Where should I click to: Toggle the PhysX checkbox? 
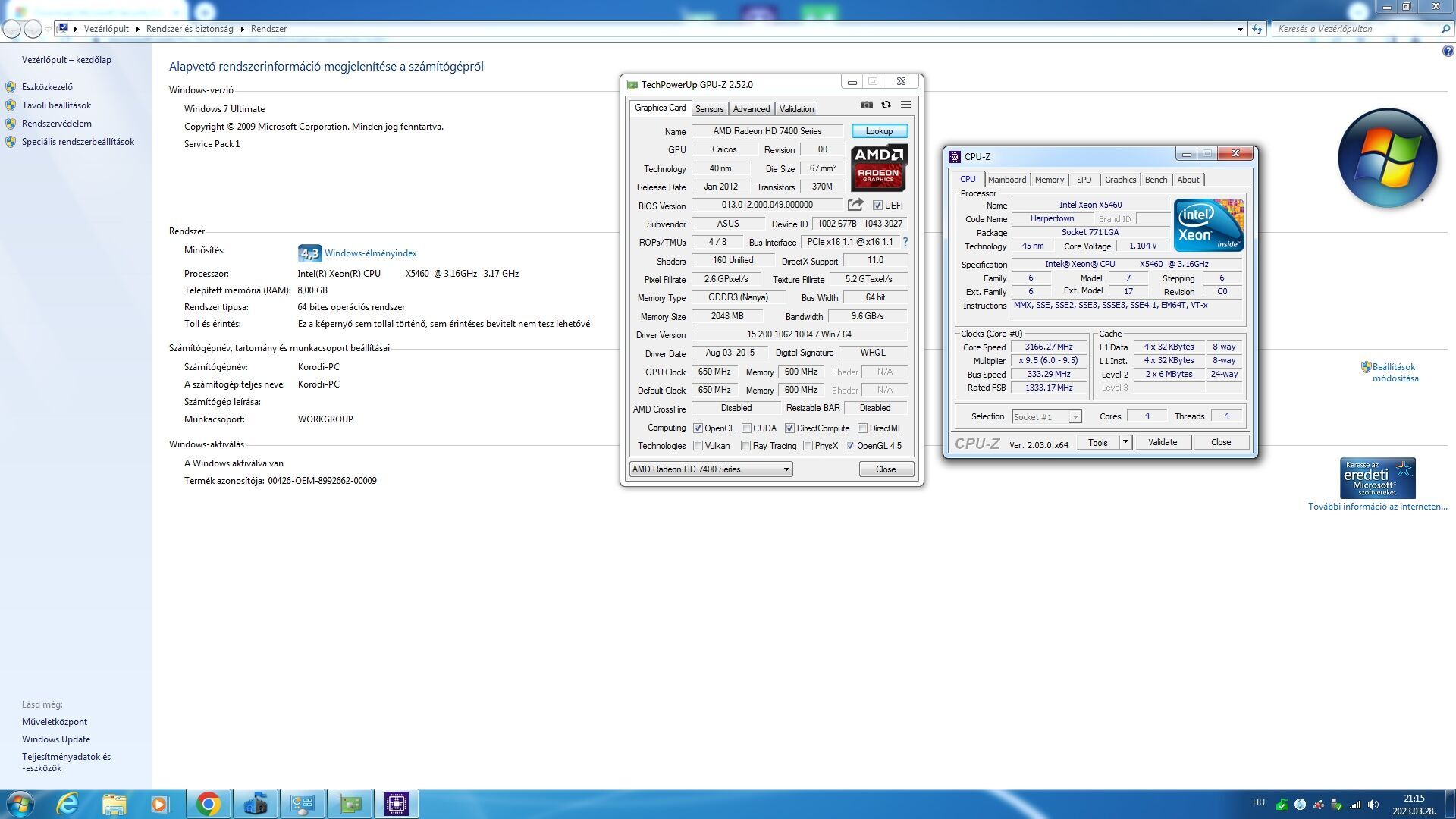tap(808, 446)
